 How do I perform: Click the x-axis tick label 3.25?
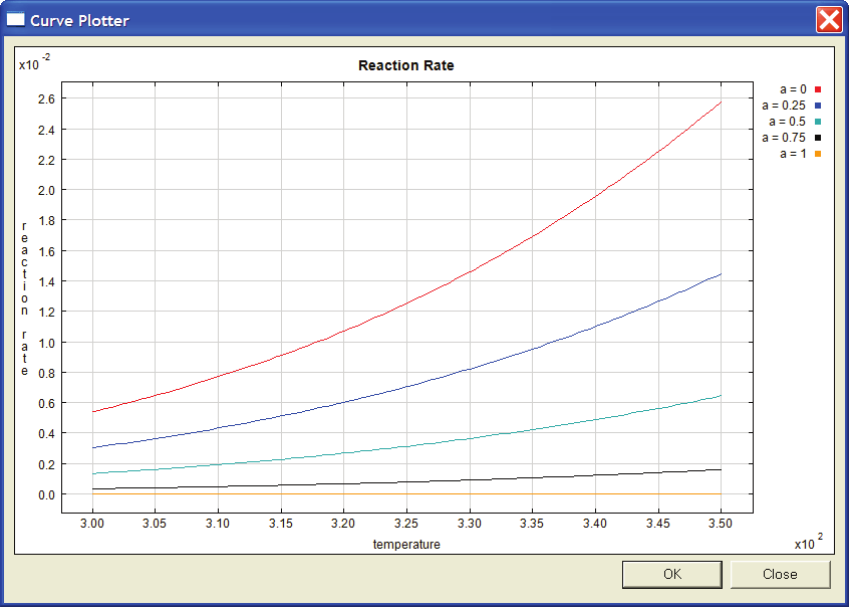click(x=406, y=524)
